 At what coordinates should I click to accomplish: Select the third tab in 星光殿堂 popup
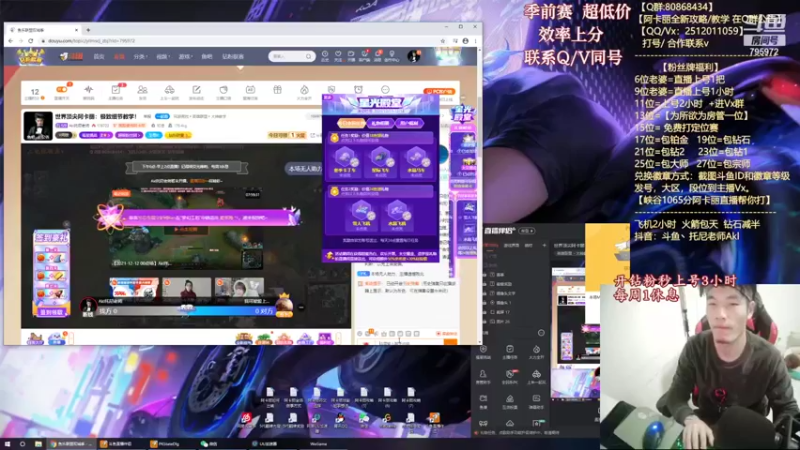[x=409, y=123]
